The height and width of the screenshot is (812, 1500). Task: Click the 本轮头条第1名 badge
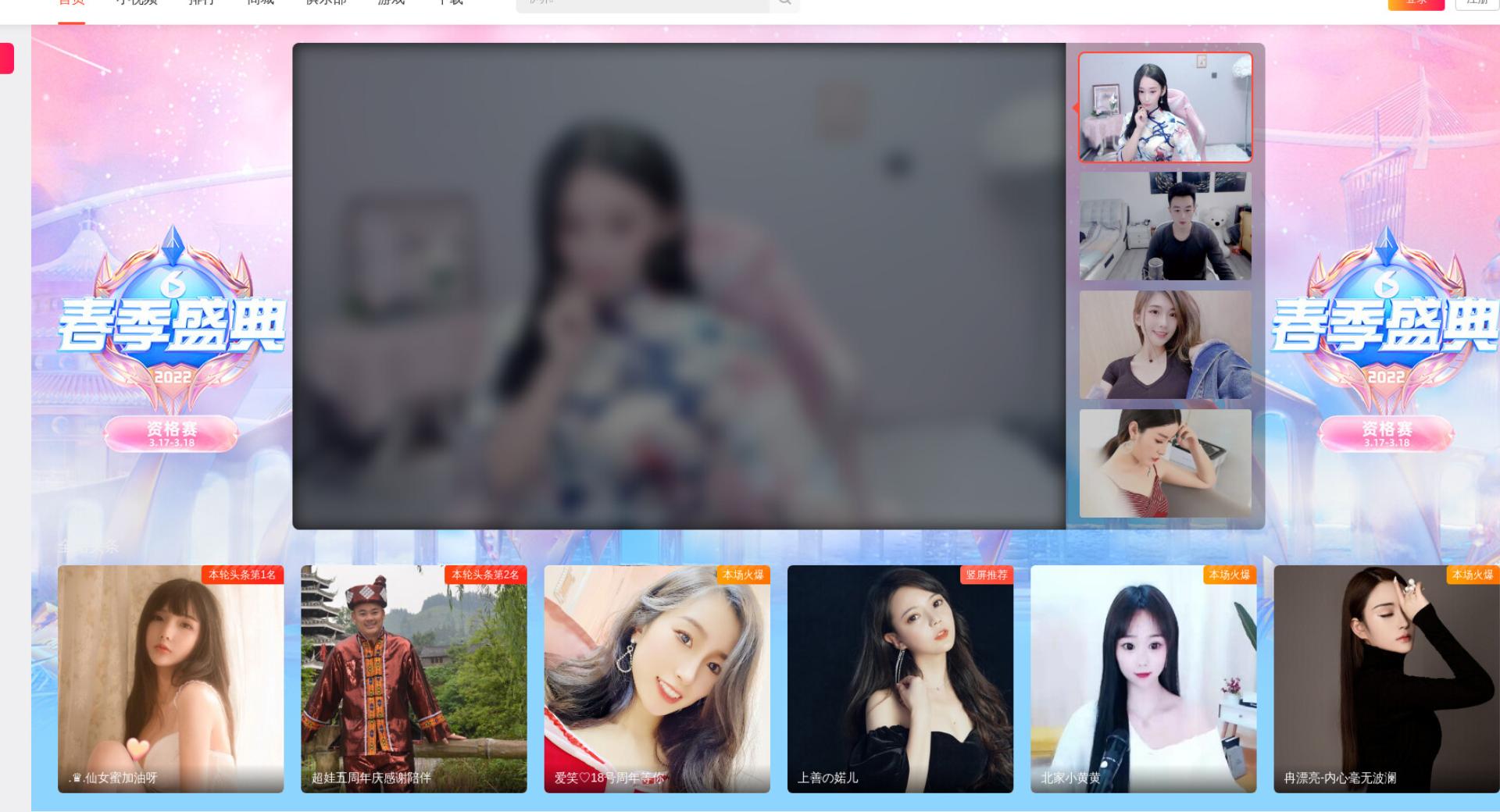coord(242,575)
